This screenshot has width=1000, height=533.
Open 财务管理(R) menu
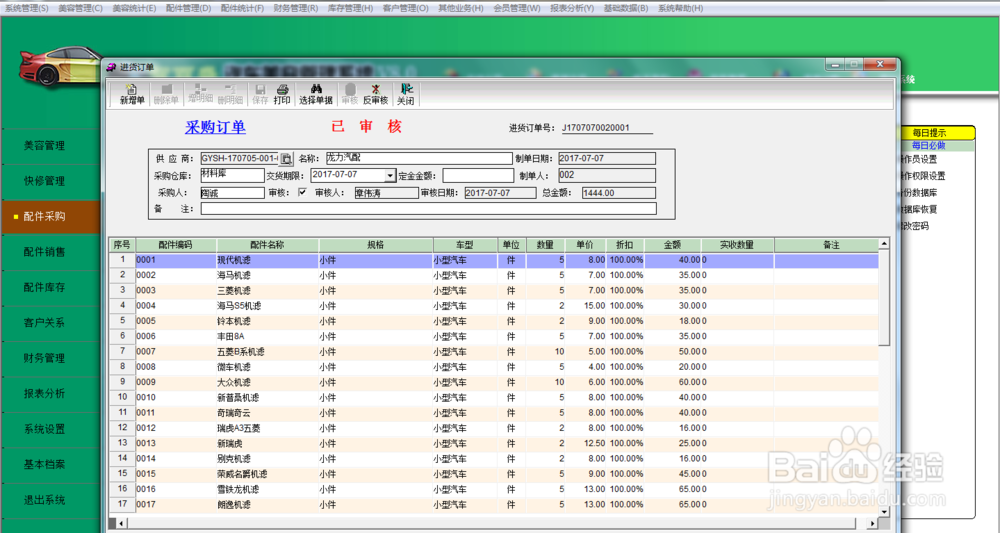tap(296, 8)
